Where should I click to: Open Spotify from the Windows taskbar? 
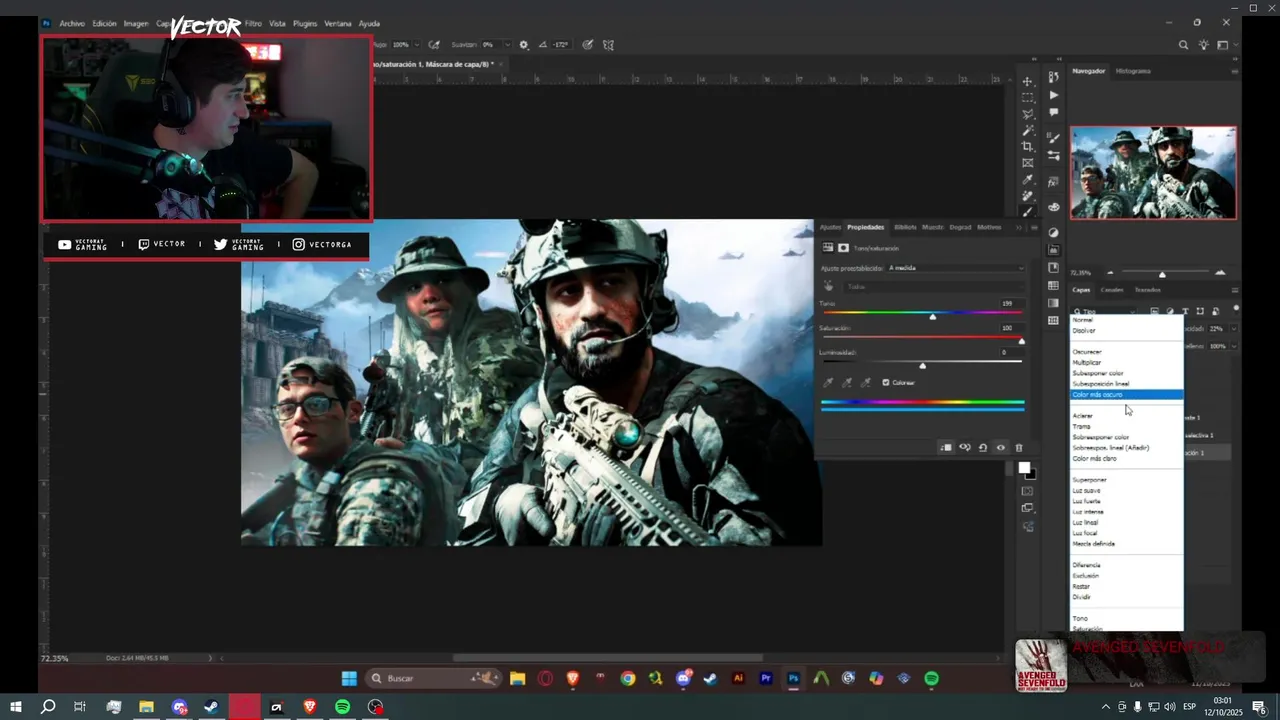(342, 707)
